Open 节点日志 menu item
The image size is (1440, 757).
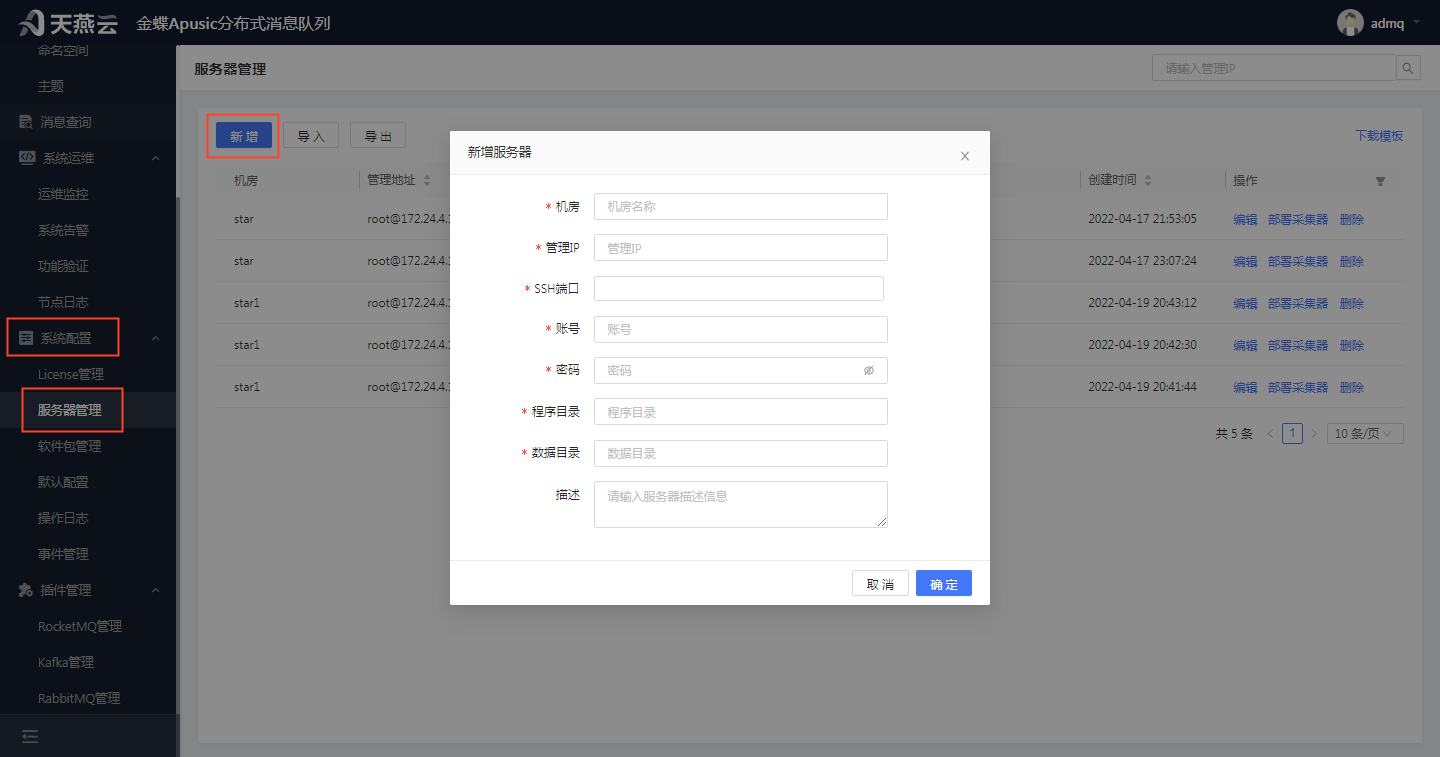tap(63, 302)
